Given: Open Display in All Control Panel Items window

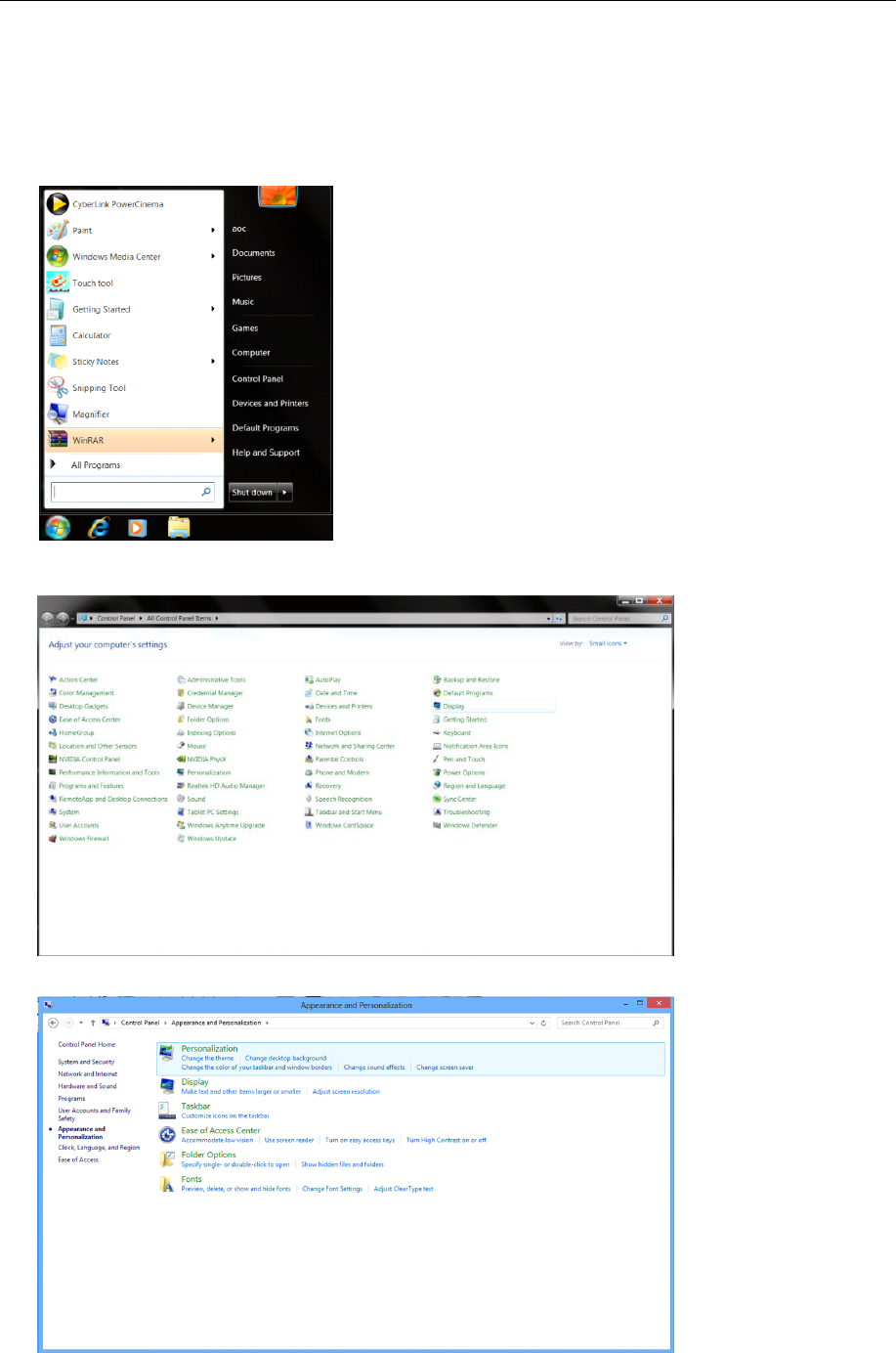Looking at the screenshot, I should point(453,706).
